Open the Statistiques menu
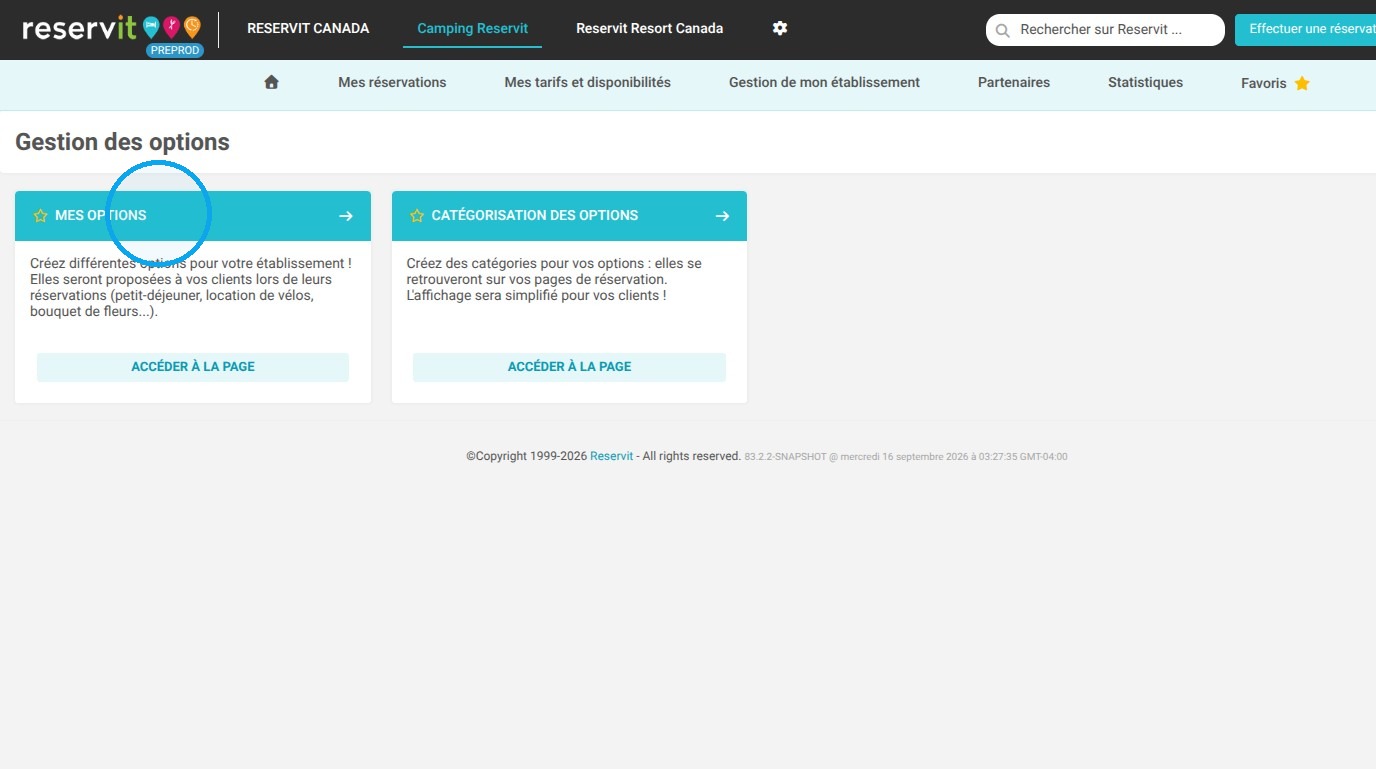 coord(1145,83)
